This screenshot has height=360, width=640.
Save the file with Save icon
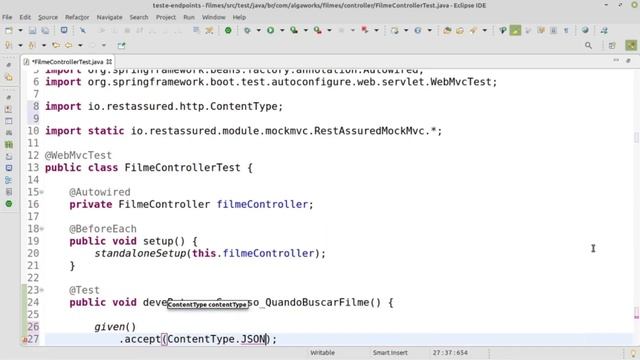(x=32, y=30)
